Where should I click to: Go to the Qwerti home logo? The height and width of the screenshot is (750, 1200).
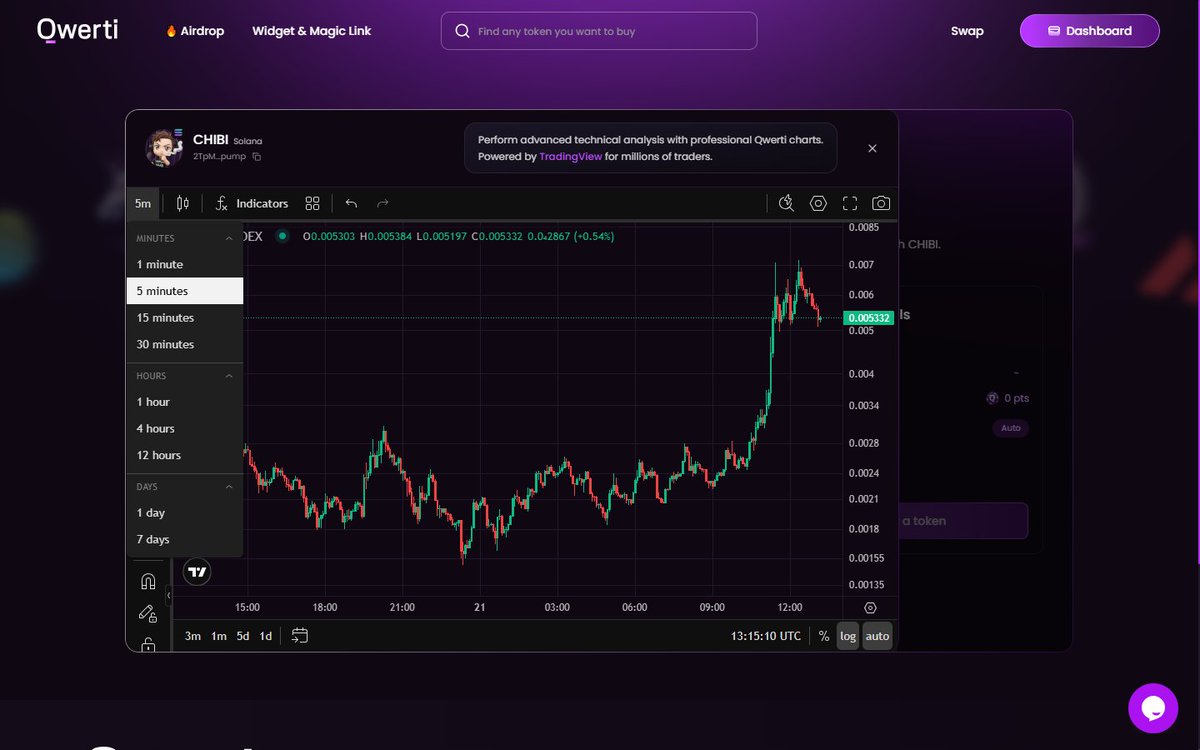click(x=78, y=30)
